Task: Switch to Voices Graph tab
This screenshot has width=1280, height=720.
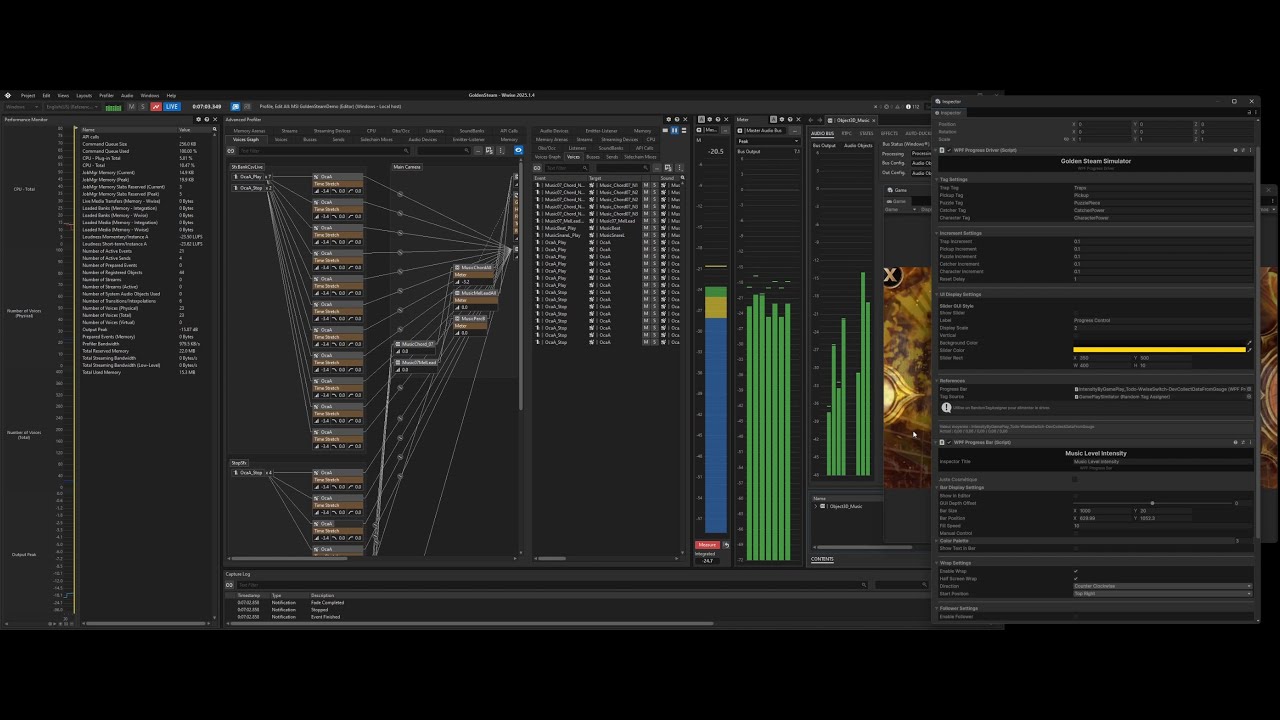Action: 246,139
